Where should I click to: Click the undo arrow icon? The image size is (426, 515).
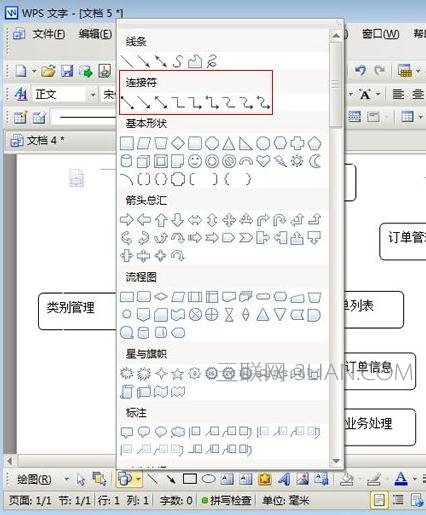[x=360, y=70]
